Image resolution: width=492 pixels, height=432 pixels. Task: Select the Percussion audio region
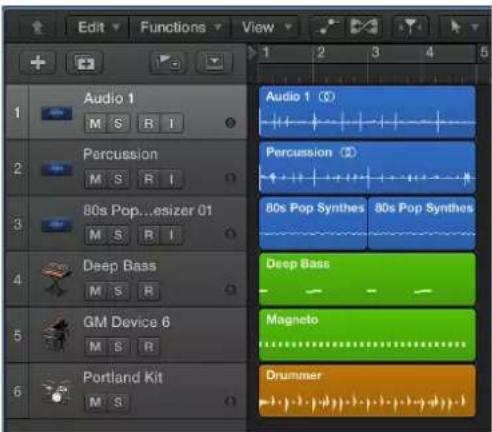click(x=367, y=168)
